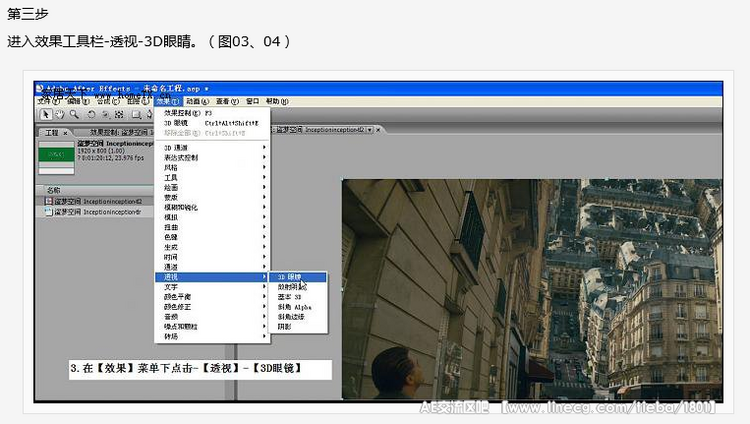Screen dimensions: 750x424
Task: Expand the 表达式控制 submenu
Action: coord(212,157)
